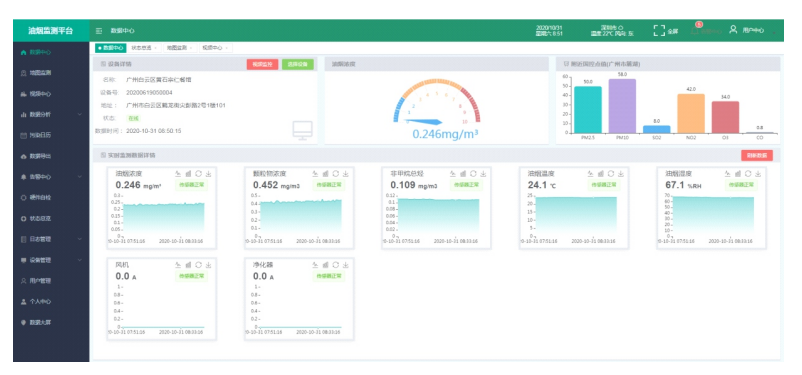The image size is (802, 375).
Task: Collapse sidebar with the hamburger menu icon
Action: tap(99, 31)
